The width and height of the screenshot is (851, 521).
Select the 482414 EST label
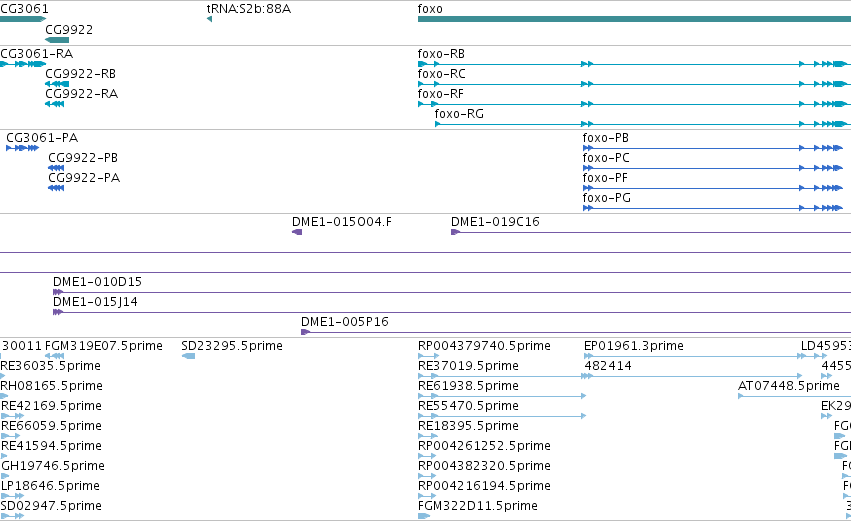608,366
